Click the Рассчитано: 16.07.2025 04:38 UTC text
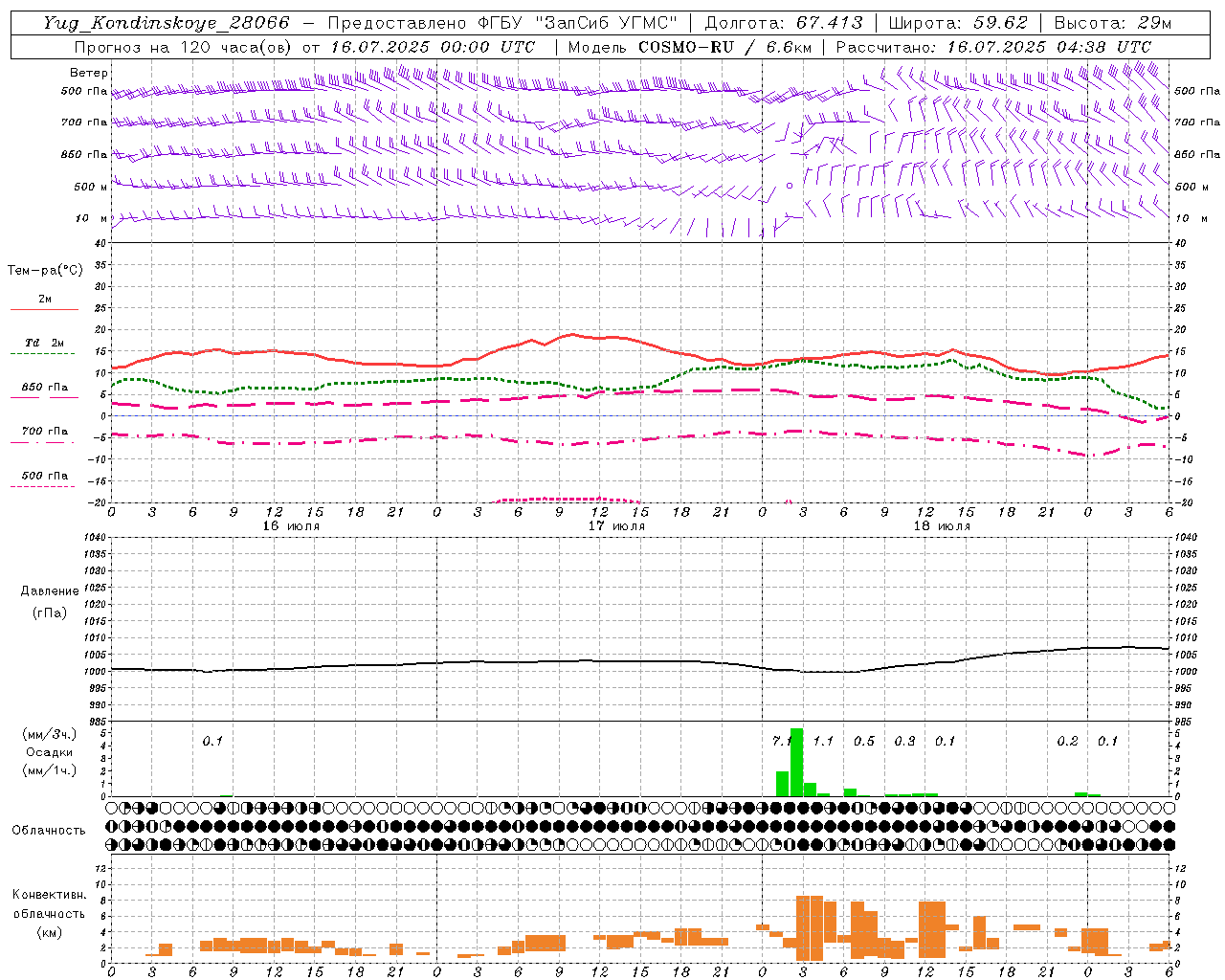Screen dimensions: 1225x980 [993, 47]
